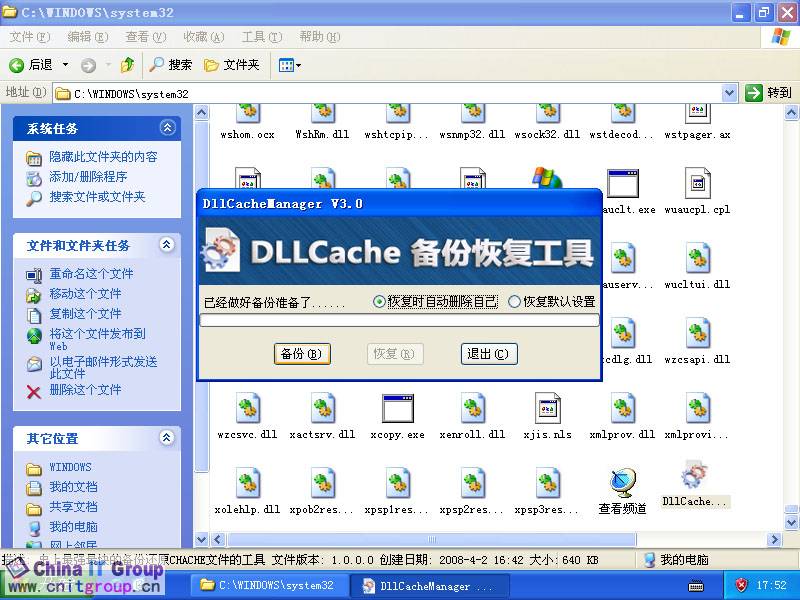800x600 pixels.
Task: Click 隐藏此文件夹的内容 link
Action: tap(104, 157)
